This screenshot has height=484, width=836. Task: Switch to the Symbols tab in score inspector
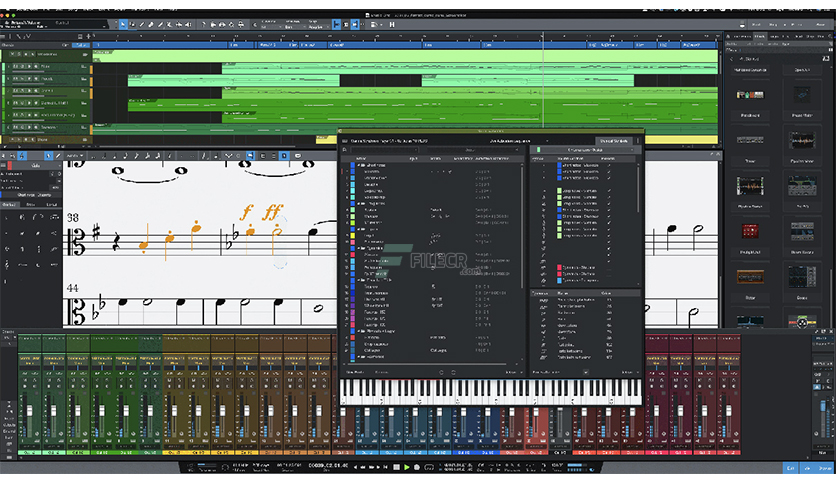10,204
